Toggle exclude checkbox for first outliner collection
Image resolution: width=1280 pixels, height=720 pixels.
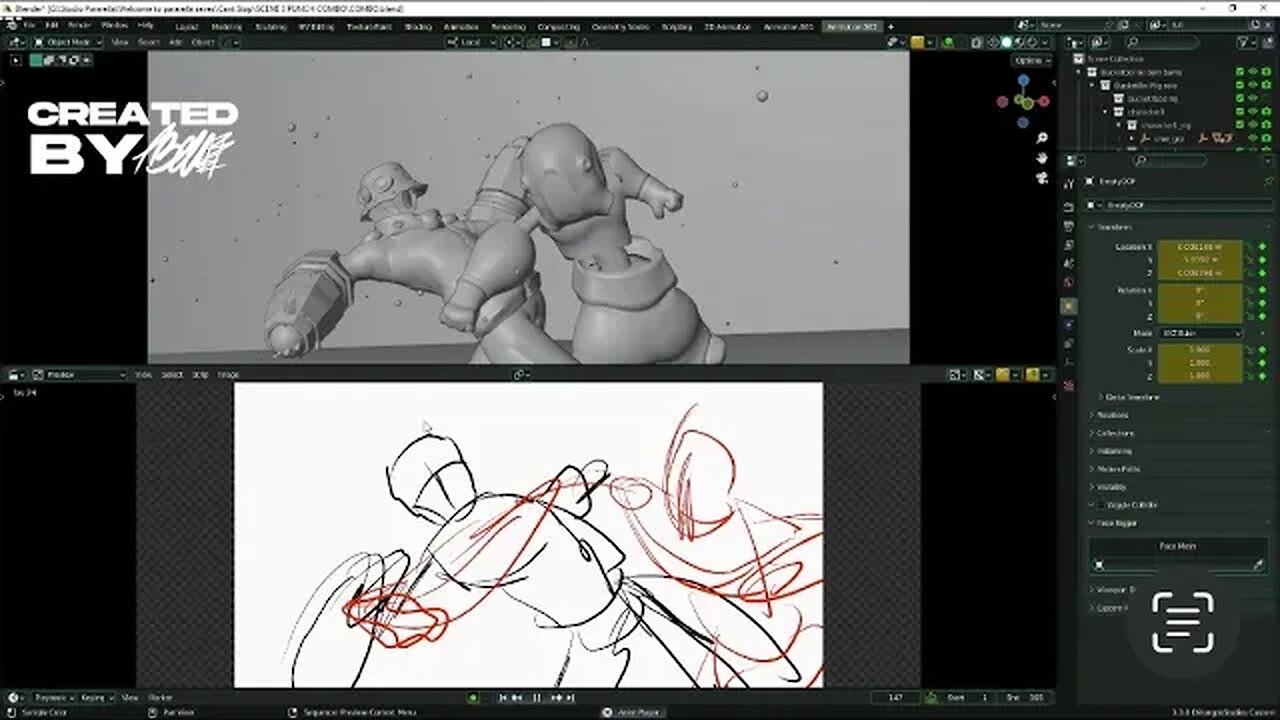coord(1240,72)
